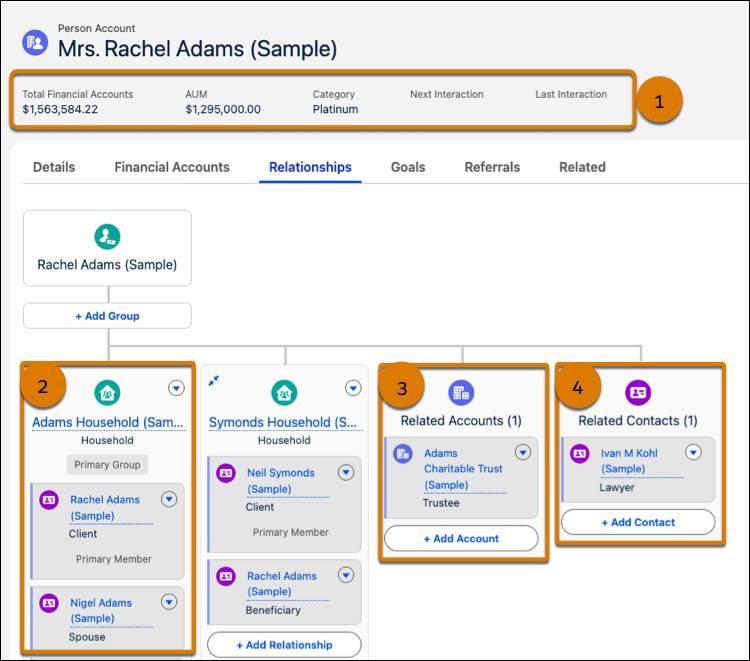Open the Referrals tab

[x=492, y=167]
